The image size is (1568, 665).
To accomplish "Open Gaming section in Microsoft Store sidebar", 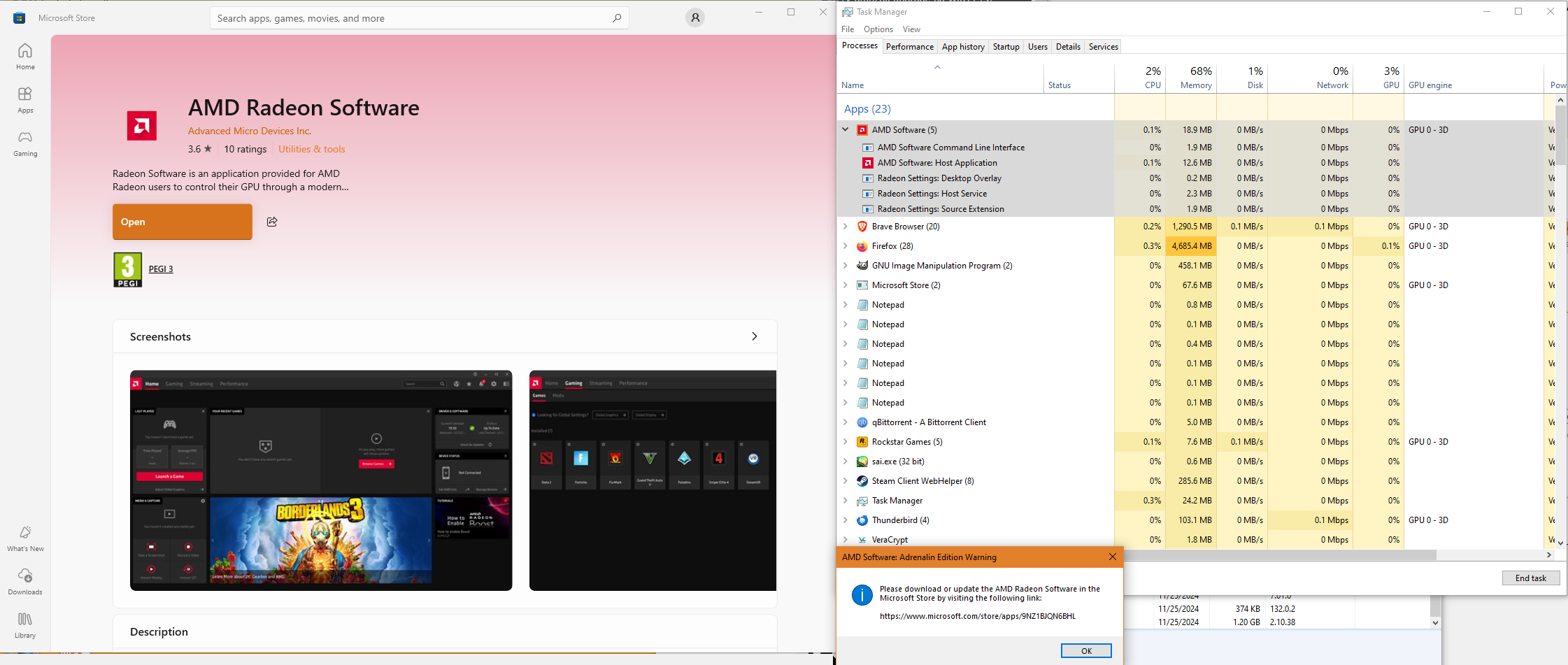I will coord(25,143).
